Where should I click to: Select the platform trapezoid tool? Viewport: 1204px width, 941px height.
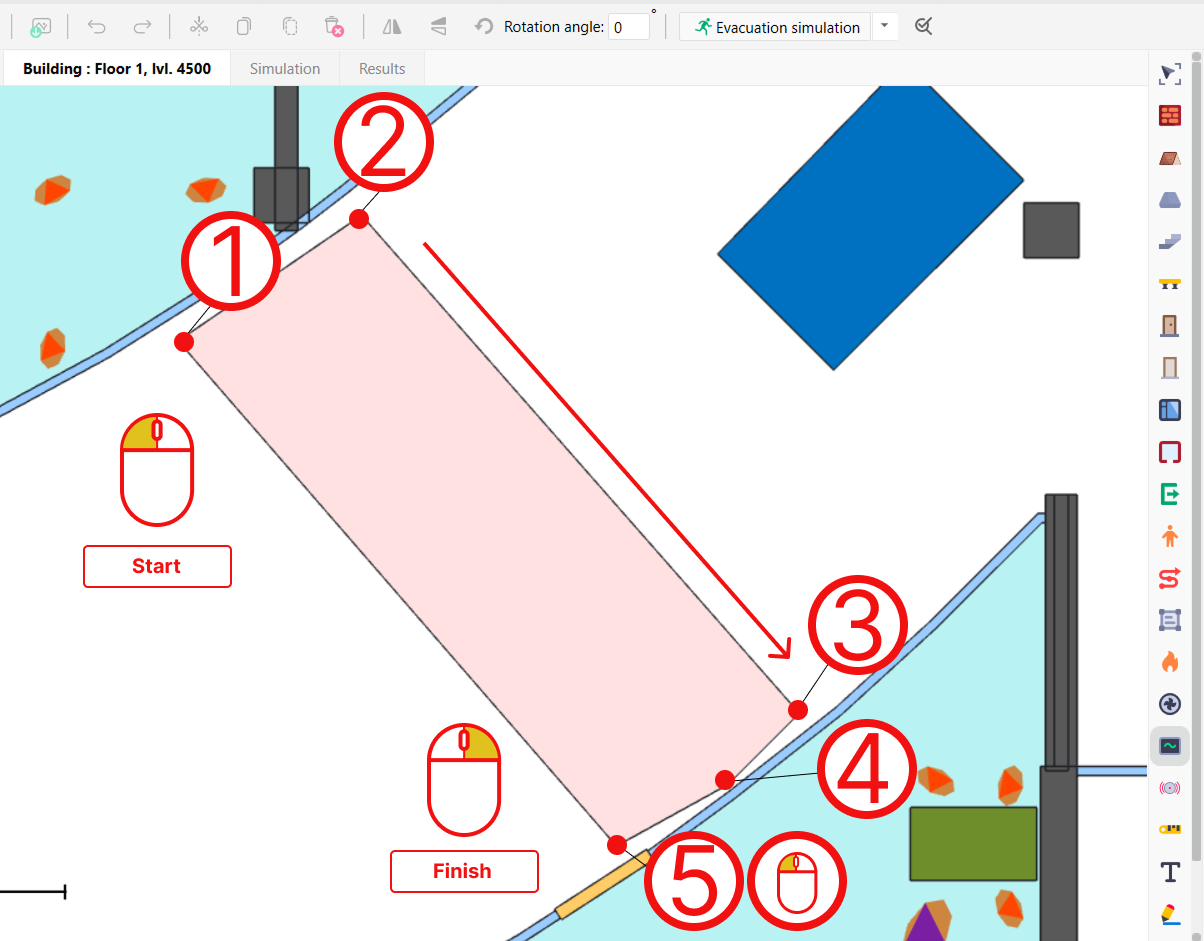click(x=1170, y=200)
